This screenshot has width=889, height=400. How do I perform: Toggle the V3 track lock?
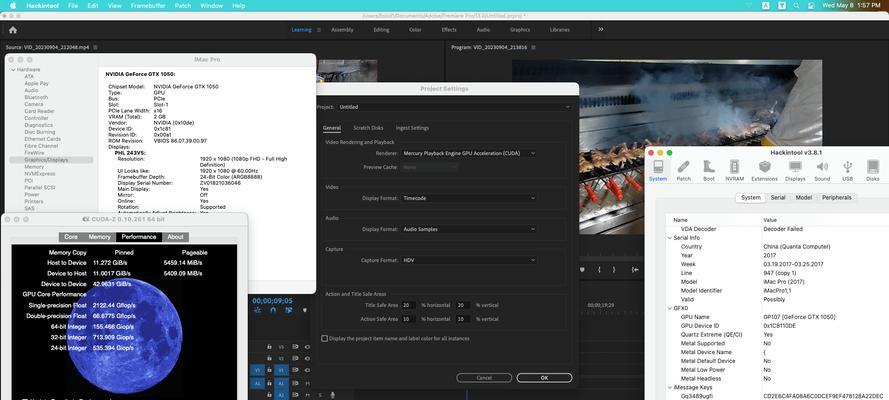pos(269,347)
